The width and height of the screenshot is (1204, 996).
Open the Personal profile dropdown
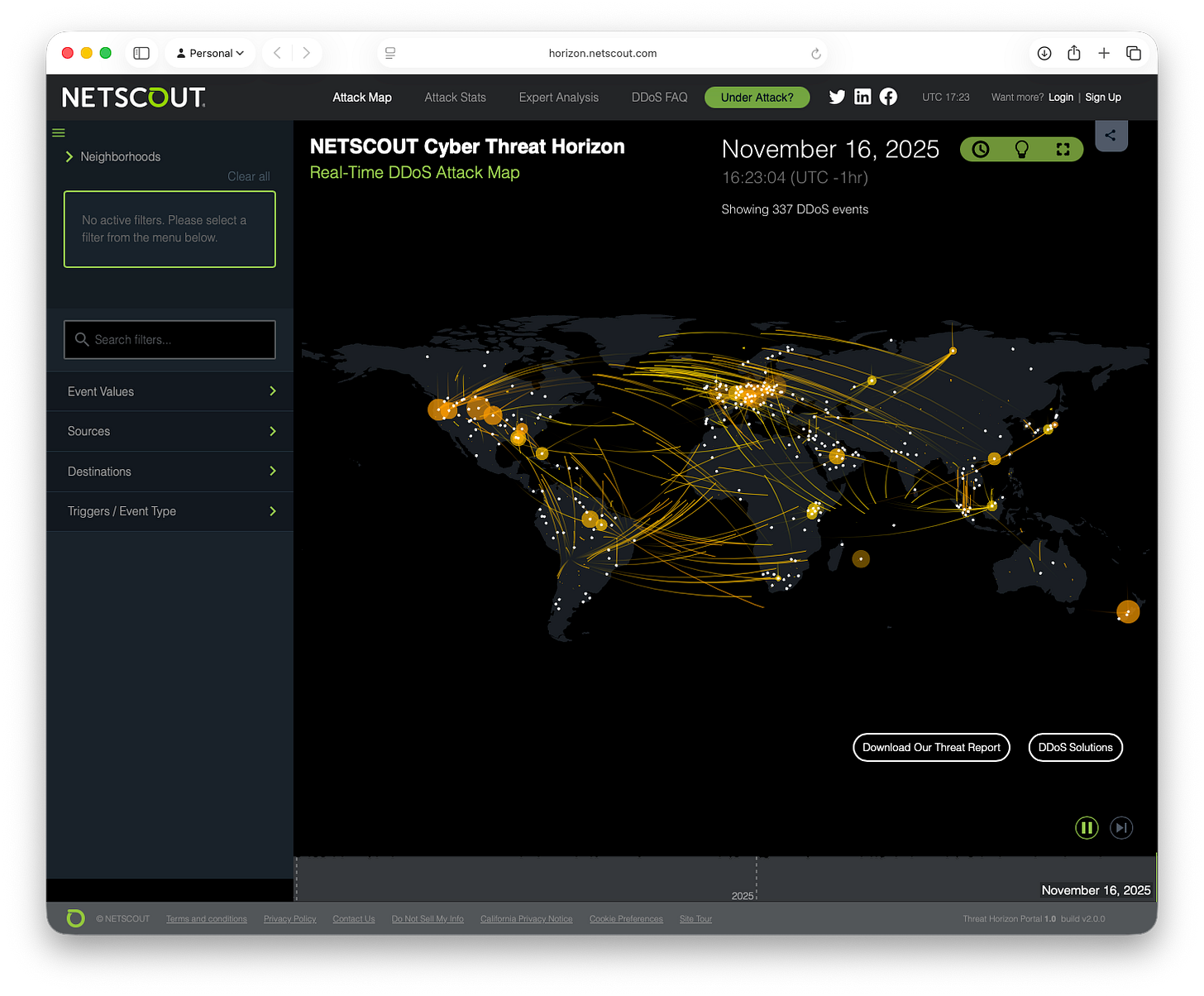210,53
